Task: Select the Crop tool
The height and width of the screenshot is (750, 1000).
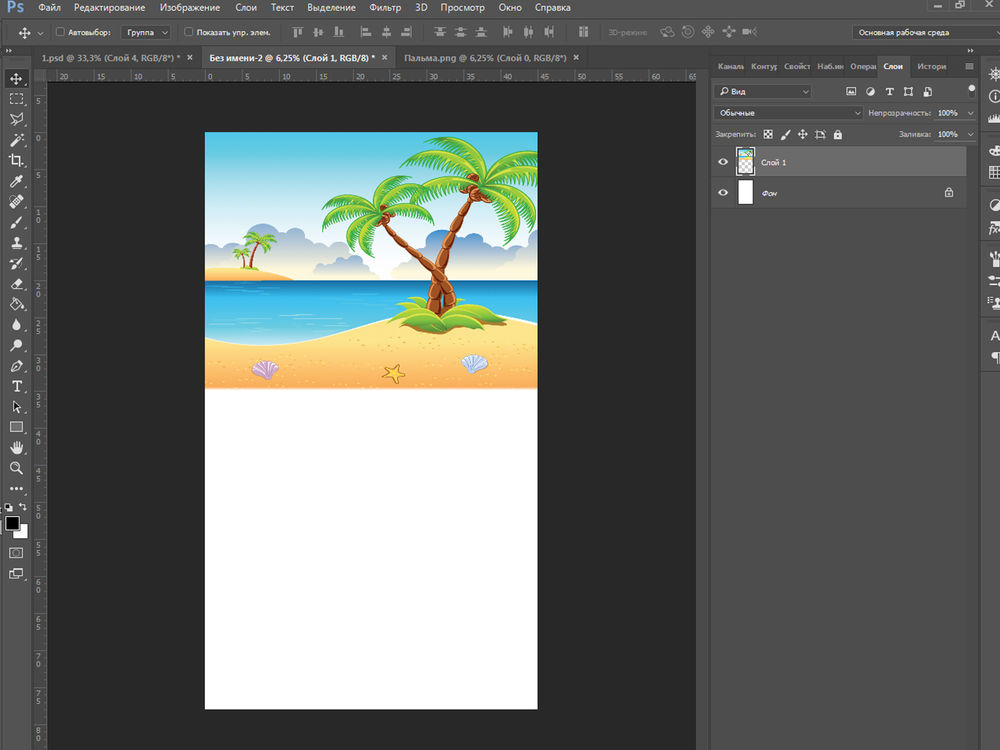Action: [16, 160]
